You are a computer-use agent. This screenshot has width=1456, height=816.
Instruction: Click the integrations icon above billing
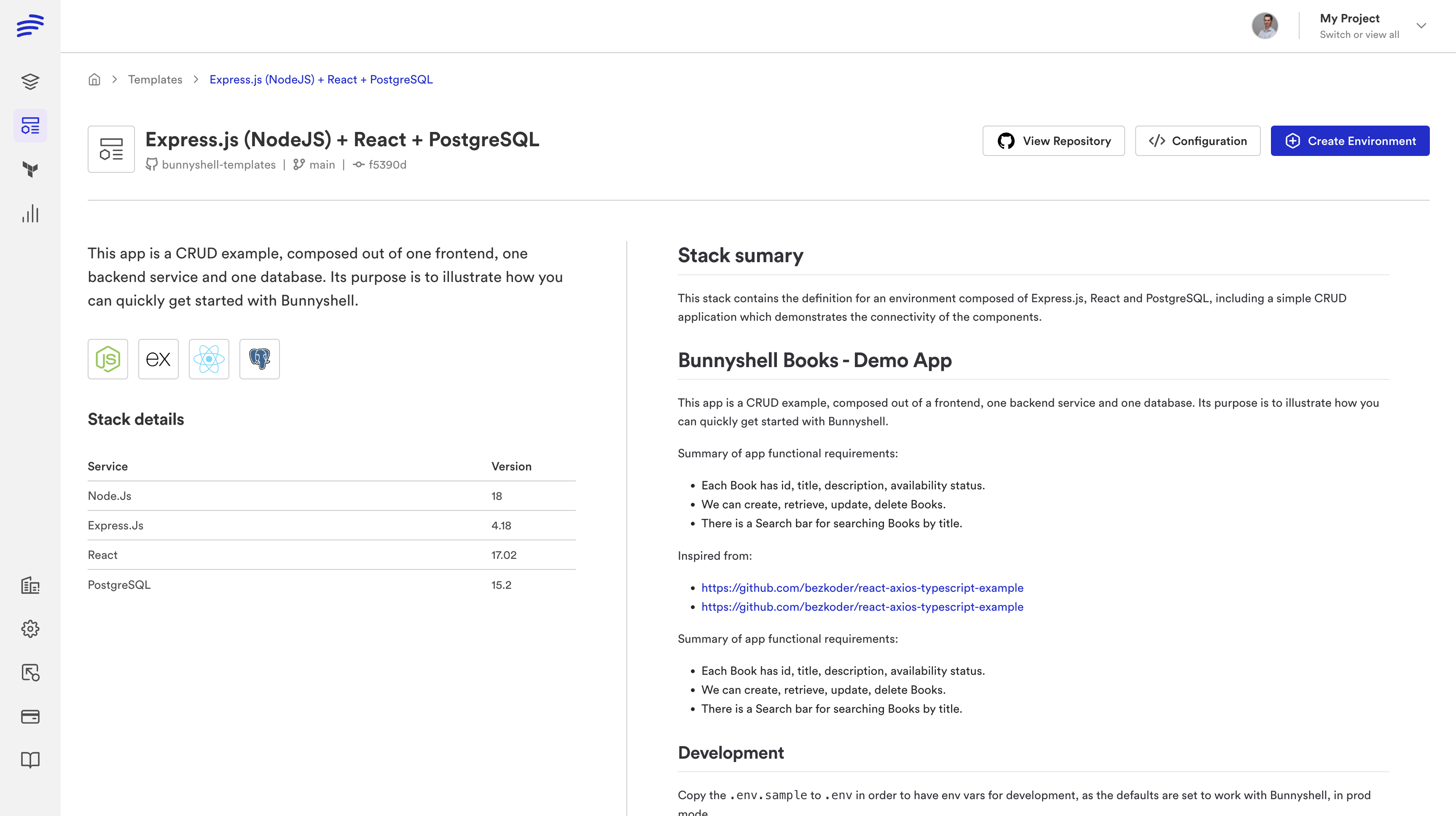click(30, 672)
